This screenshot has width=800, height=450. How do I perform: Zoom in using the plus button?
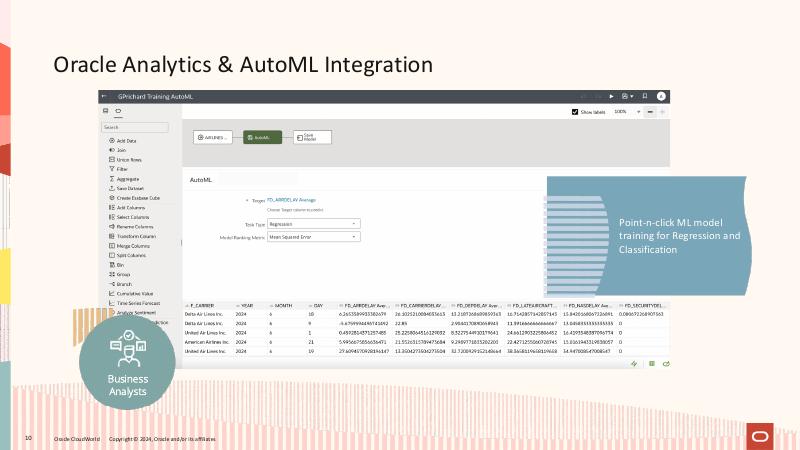click(662, 112)
